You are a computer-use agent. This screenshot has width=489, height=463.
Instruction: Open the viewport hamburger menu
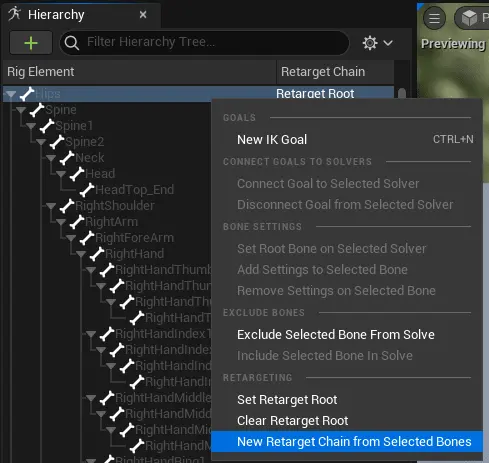[x=434, y=18]
